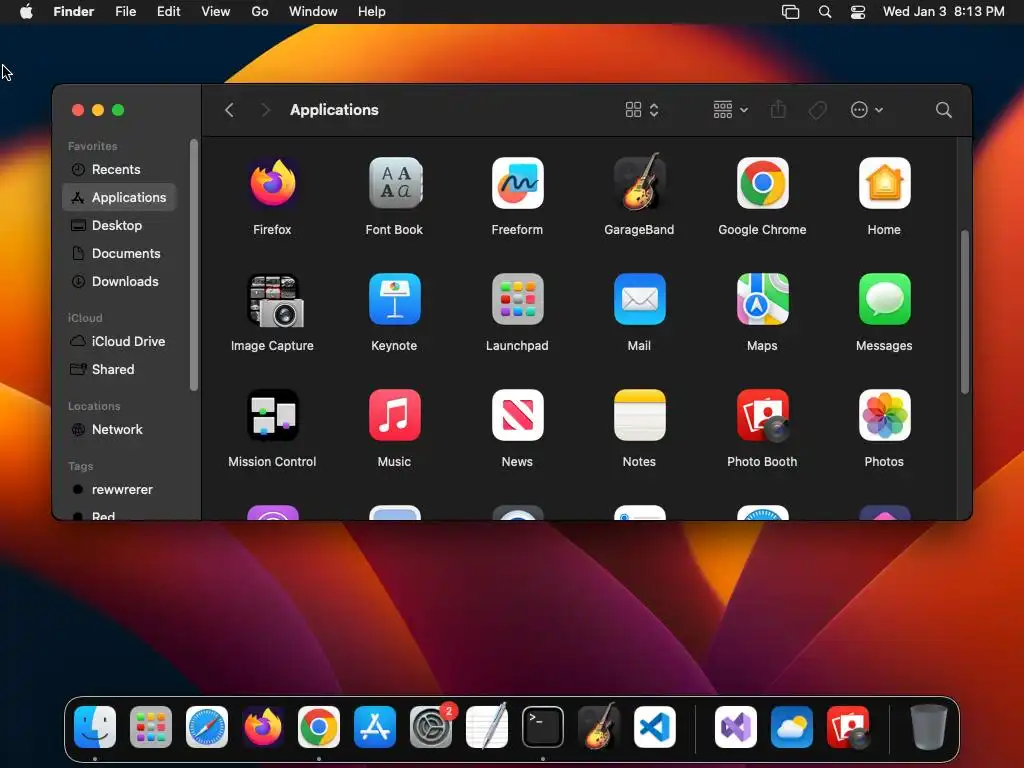Open Network under Locations

coord(119,430)
